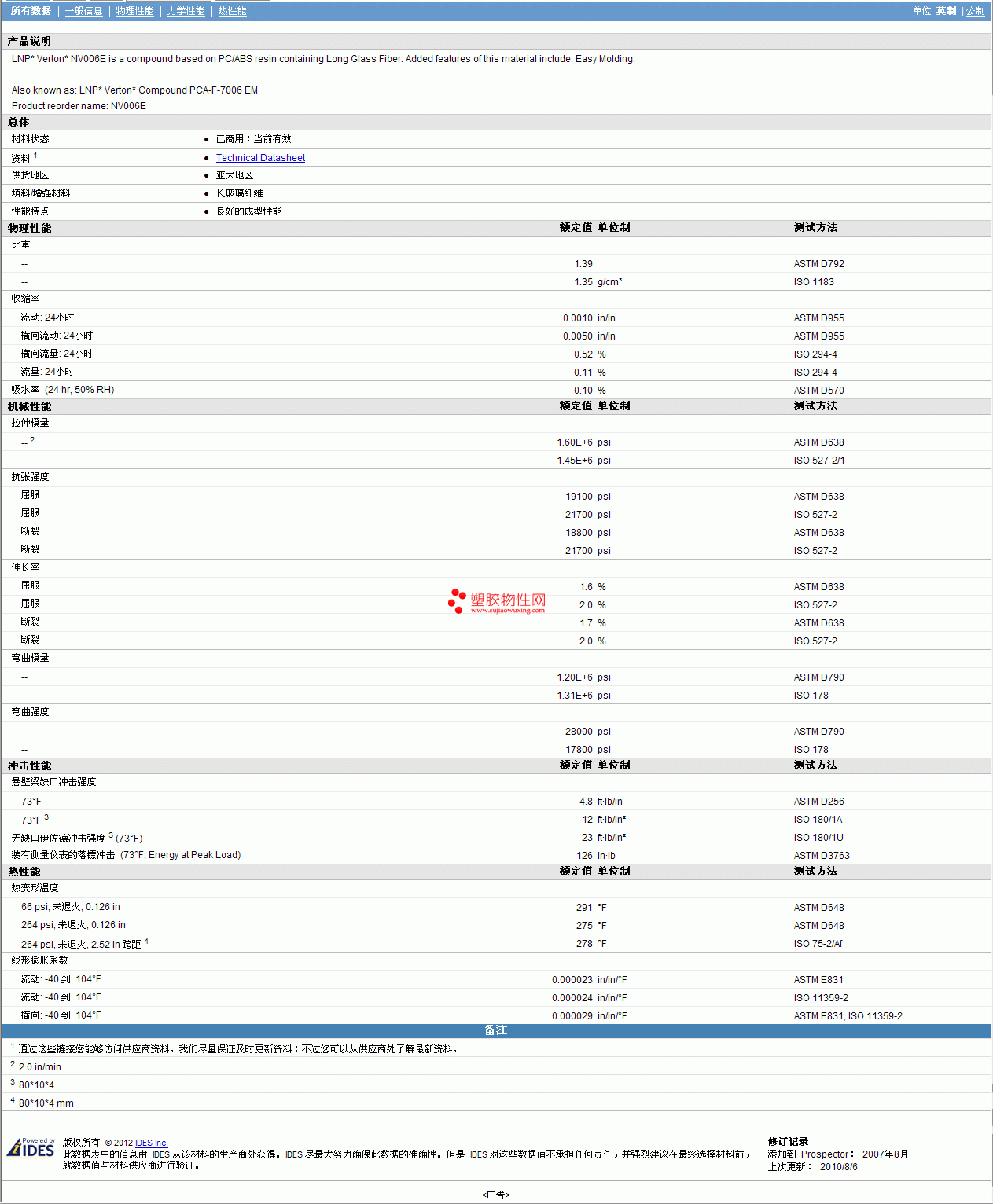Select the 力学性能 tab

186,11
